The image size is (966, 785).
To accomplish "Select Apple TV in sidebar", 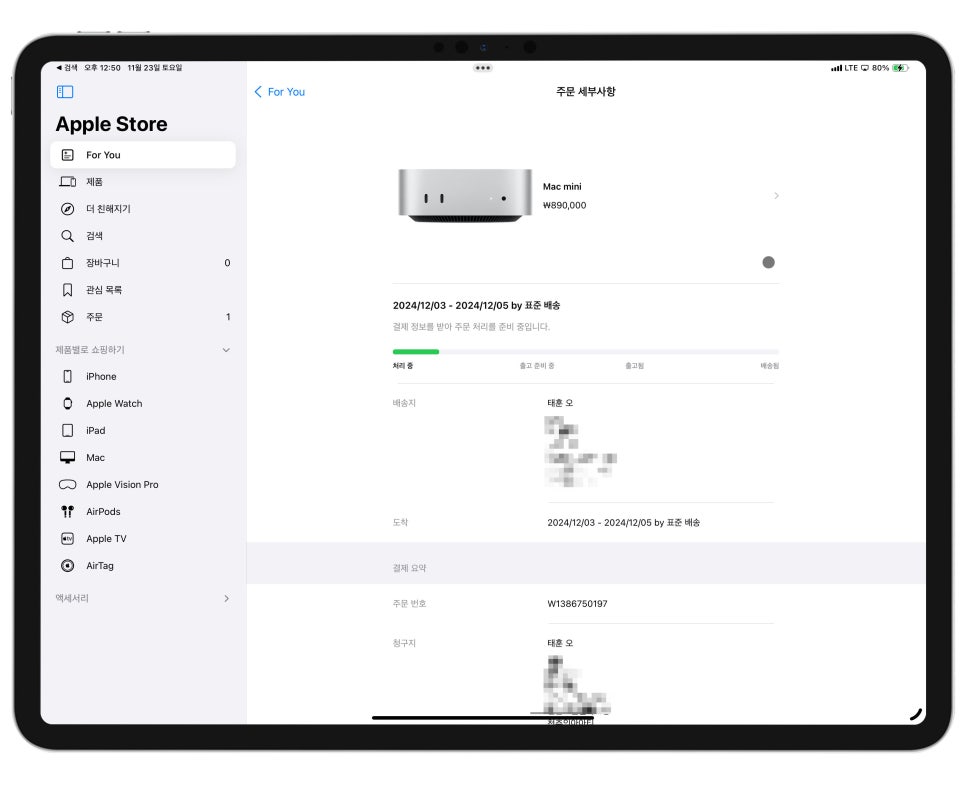I will coord(143,539).
